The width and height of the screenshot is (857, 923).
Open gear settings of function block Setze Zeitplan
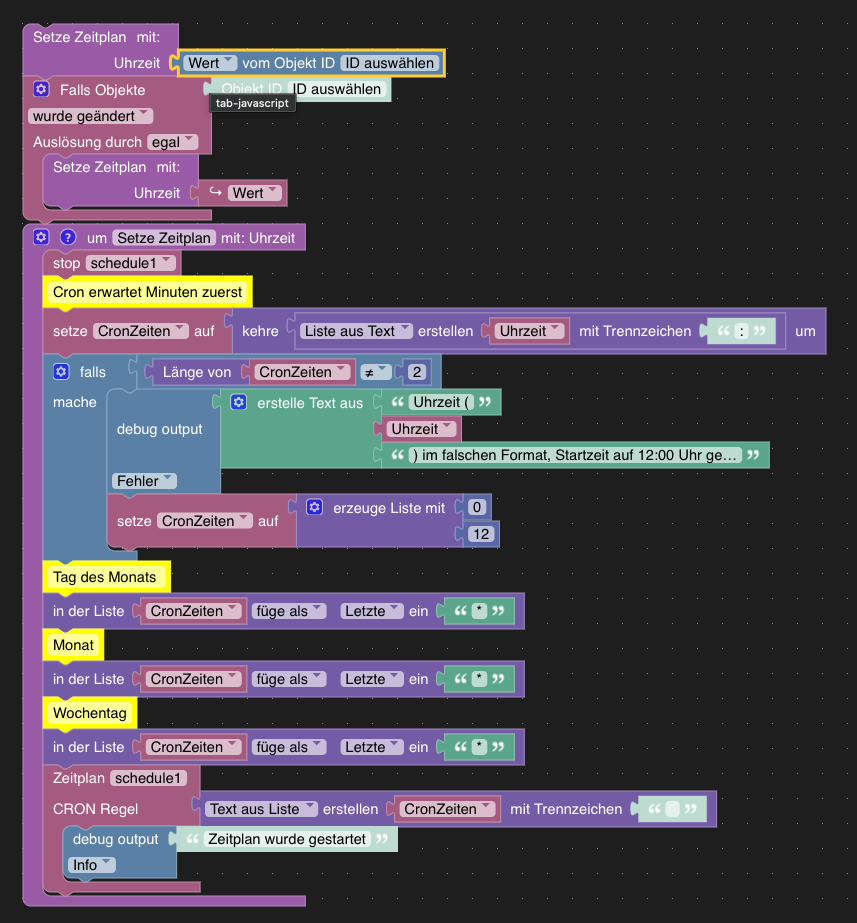41,237
